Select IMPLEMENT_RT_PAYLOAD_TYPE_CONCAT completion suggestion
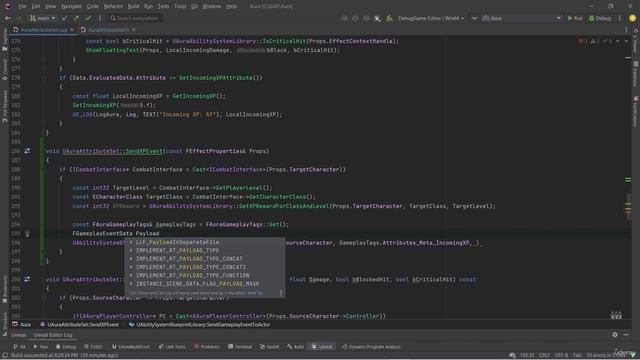The image size is (640, 360). (204, 259)
